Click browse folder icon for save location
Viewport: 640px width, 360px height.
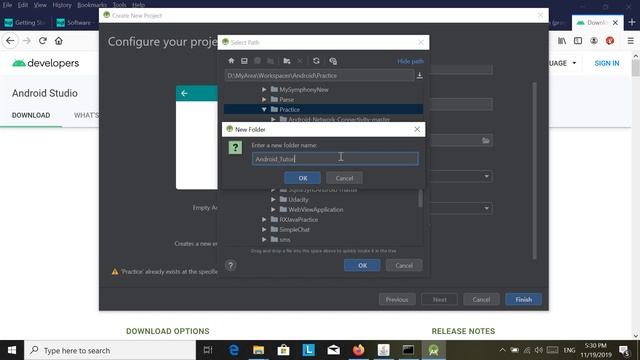(486, 140)
